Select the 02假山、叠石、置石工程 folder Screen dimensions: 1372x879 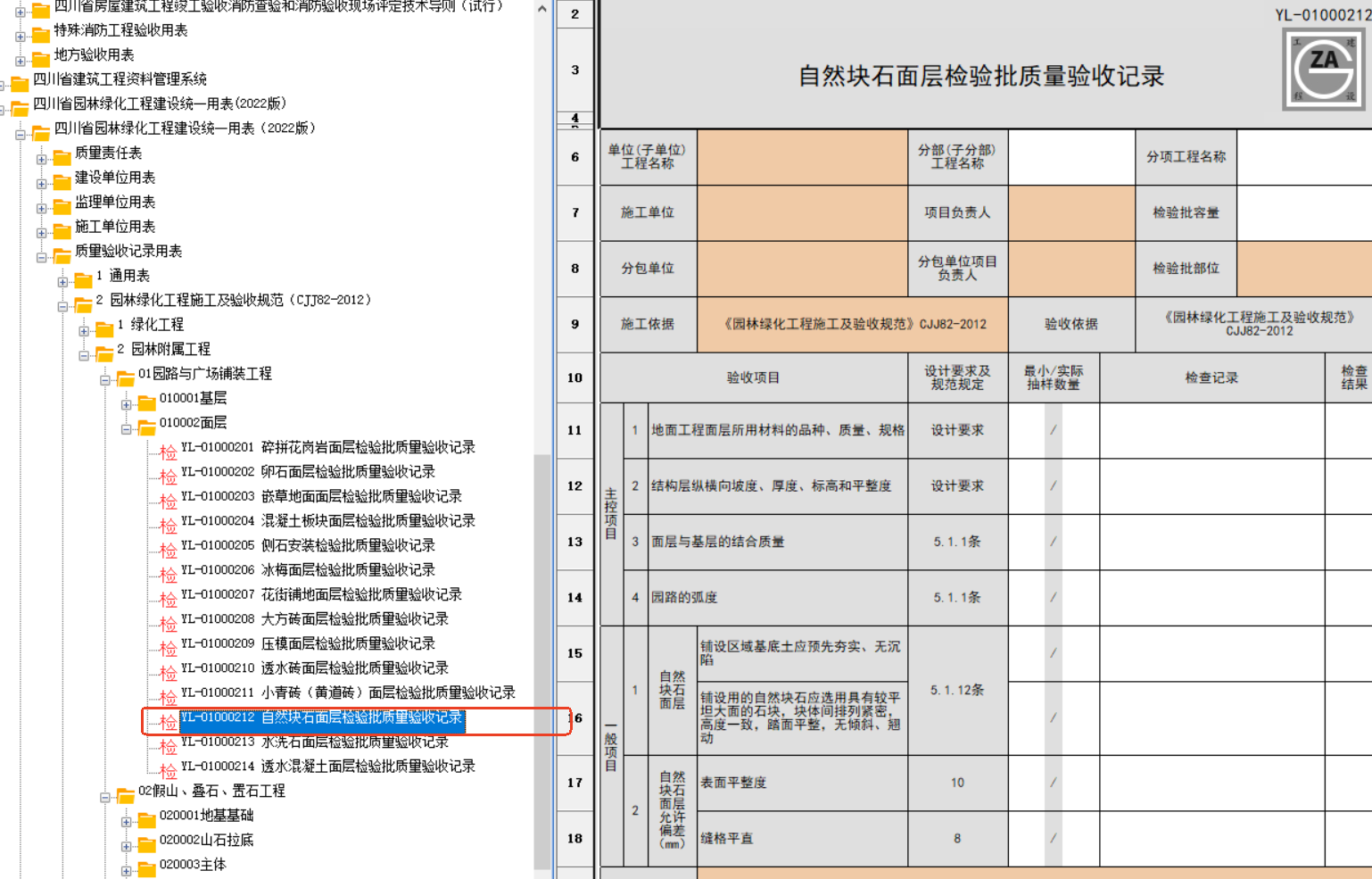[211, 791]
